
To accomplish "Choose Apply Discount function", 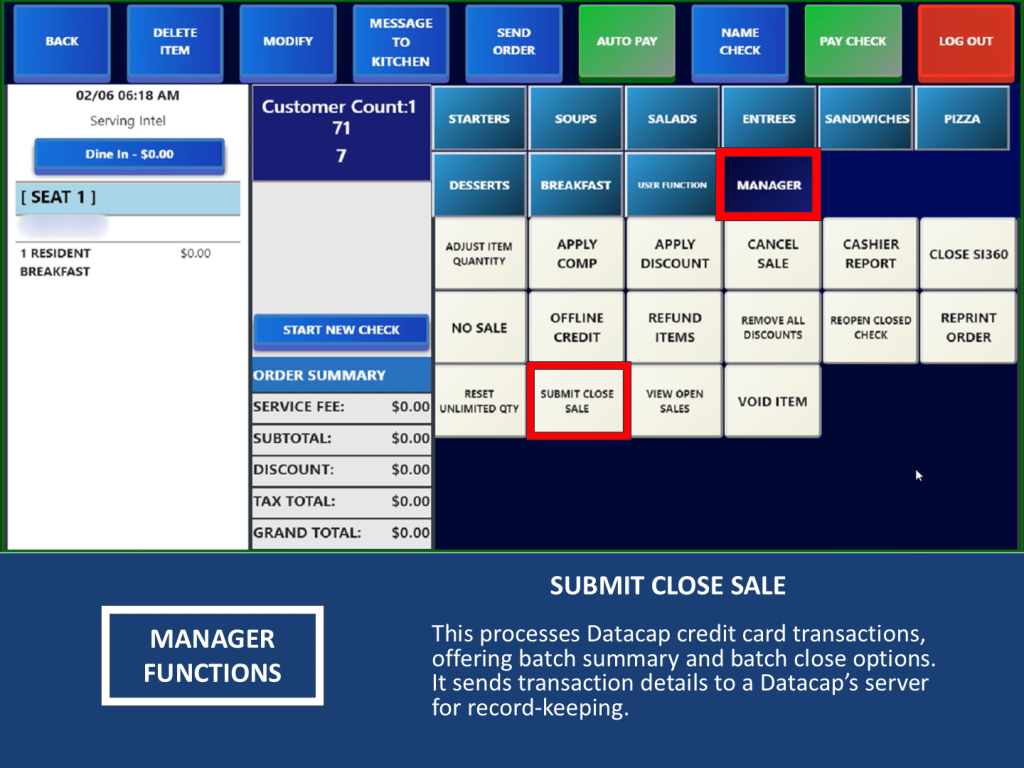I will [675, 254].
